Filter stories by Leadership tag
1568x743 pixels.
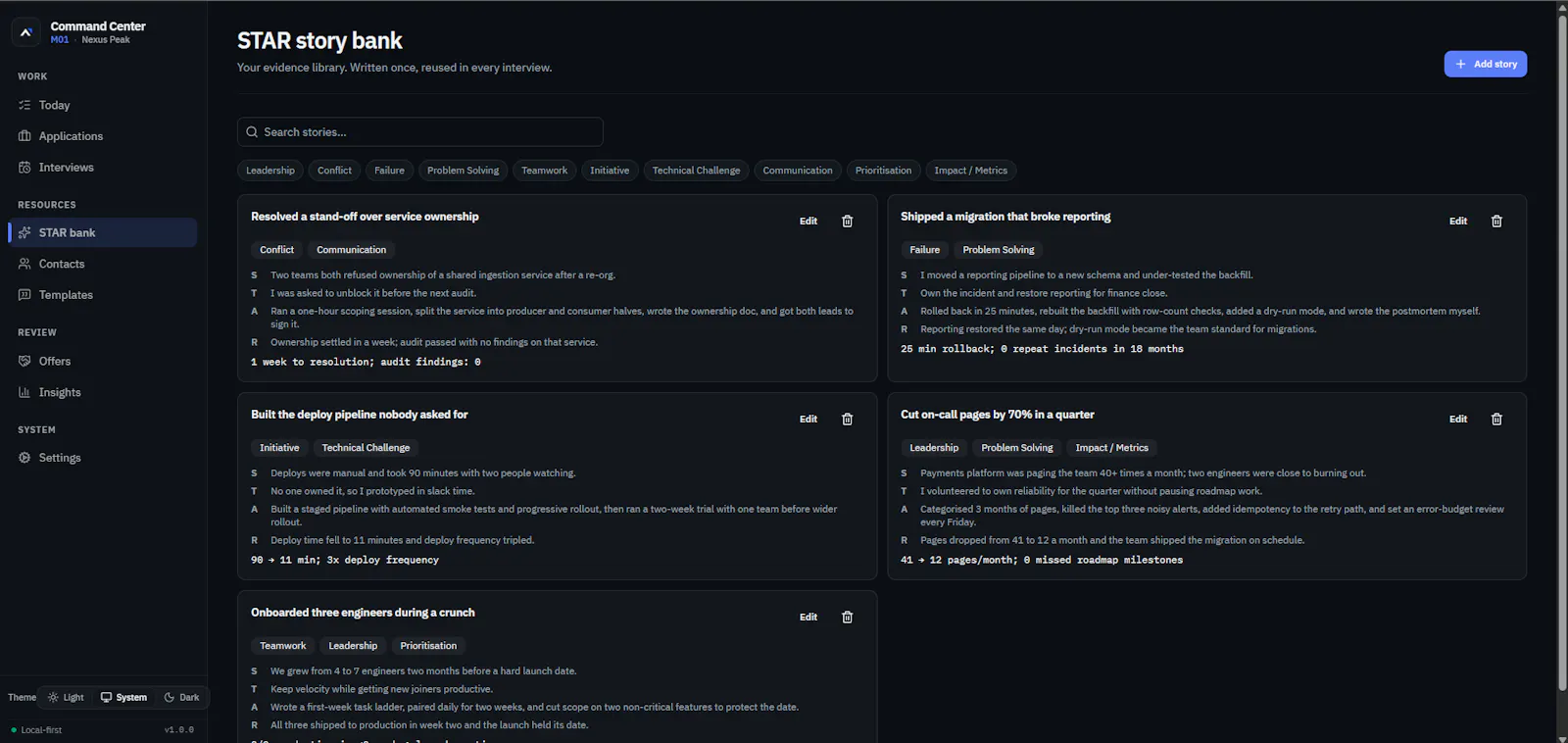tap(270, 171)
